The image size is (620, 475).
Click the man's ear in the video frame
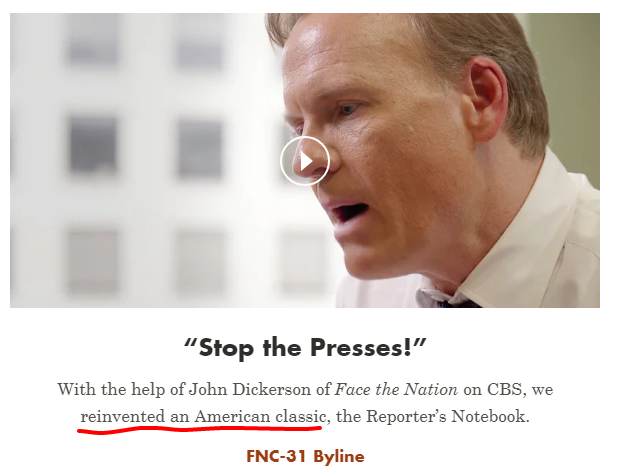tap(485, 99)
